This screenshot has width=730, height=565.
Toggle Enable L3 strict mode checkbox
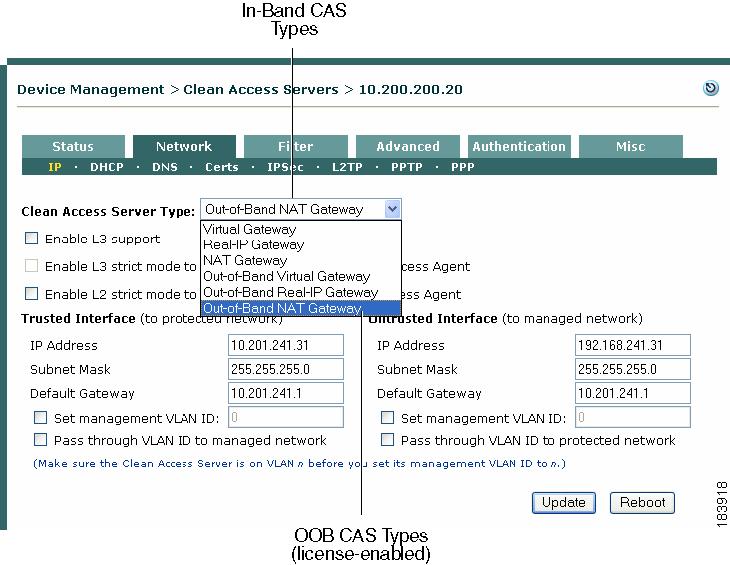tap(31, 266)
